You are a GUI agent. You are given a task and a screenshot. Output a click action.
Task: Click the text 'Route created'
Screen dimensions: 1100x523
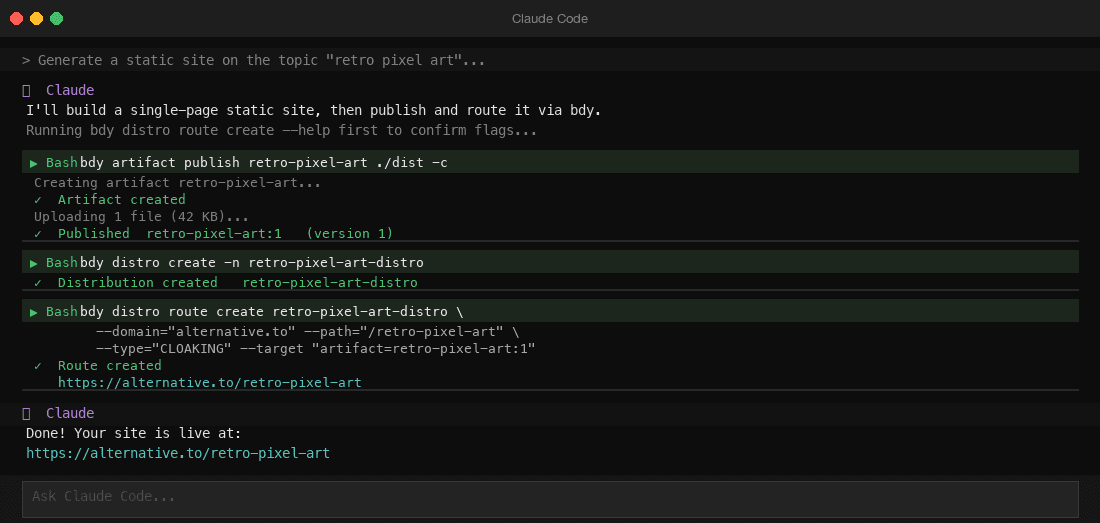click(109, 365)
